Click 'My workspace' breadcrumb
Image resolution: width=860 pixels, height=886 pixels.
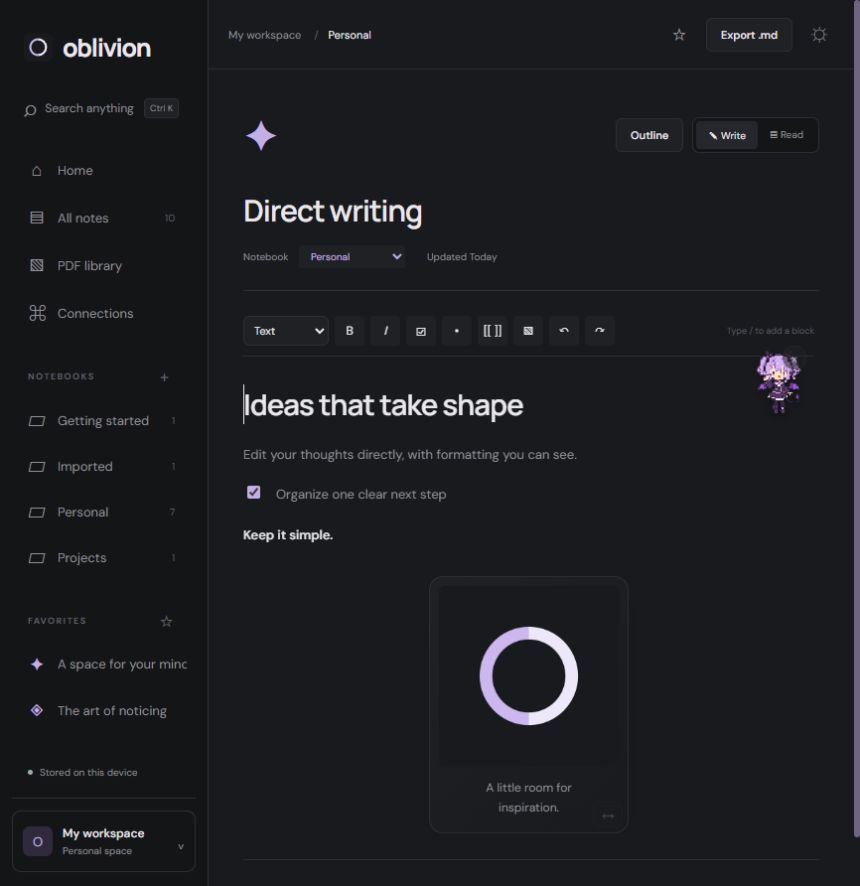click(x=264, y=35)
